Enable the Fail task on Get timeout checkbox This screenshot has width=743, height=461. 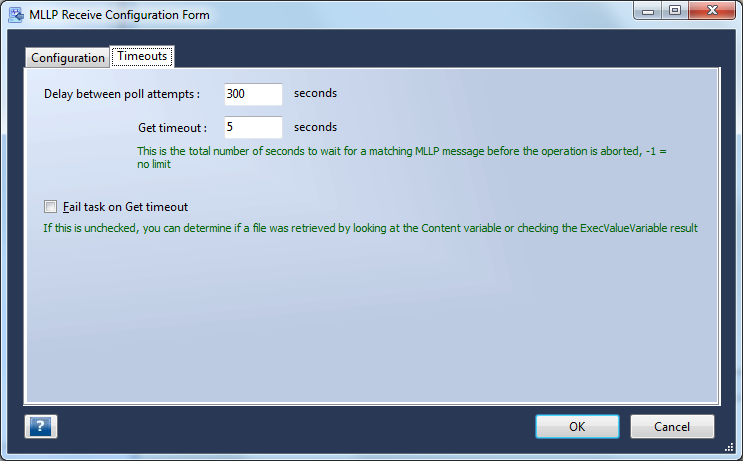(50, 207)
